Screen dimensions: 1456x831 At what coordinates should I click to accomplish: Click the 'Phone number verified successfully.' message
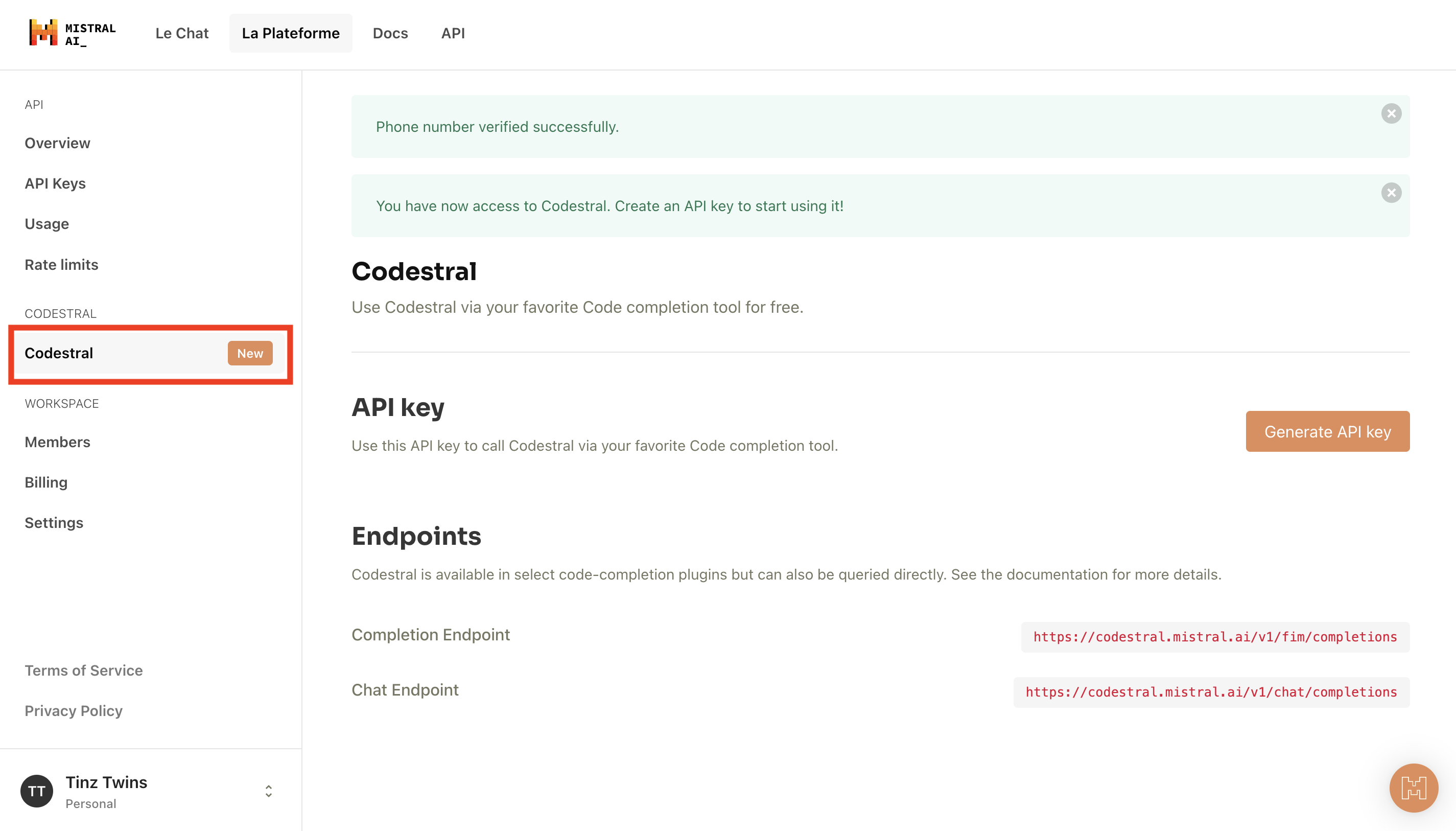[497, 127]
